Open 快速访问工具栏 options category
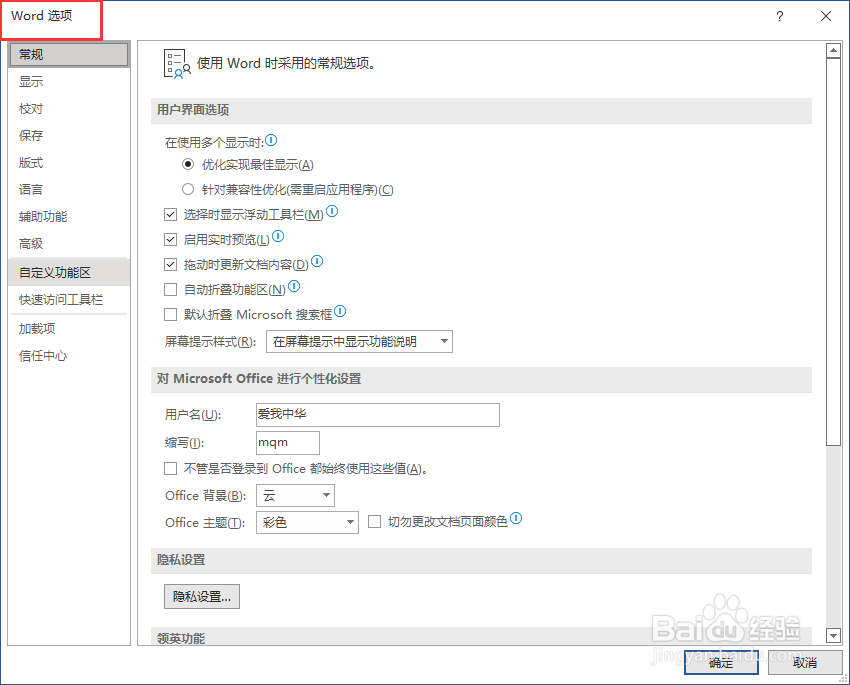 click(x=68, y=300)
